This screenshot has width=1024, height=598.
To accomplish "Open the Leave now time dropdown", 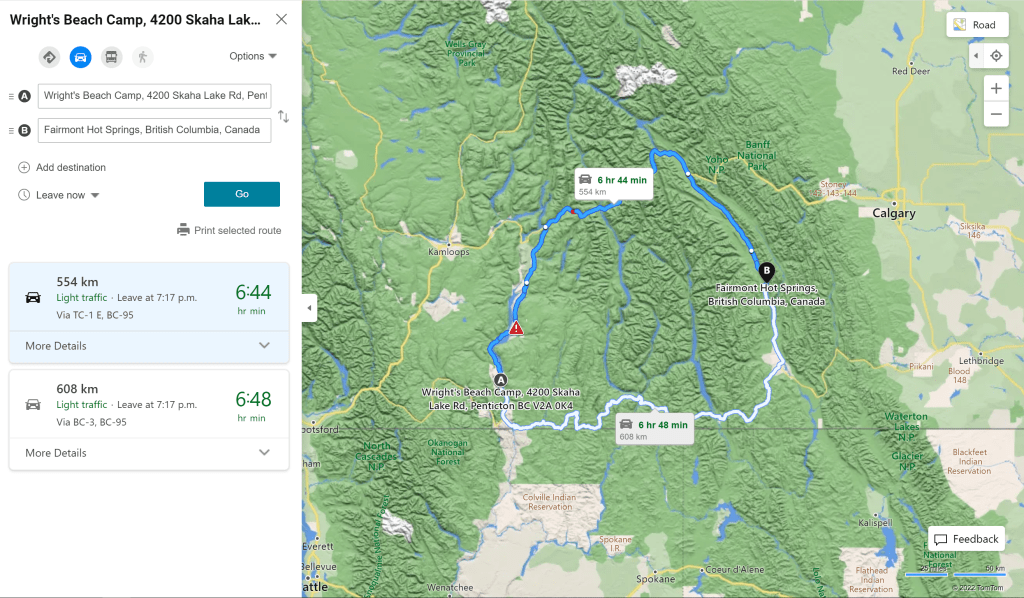I will point(66,195).
